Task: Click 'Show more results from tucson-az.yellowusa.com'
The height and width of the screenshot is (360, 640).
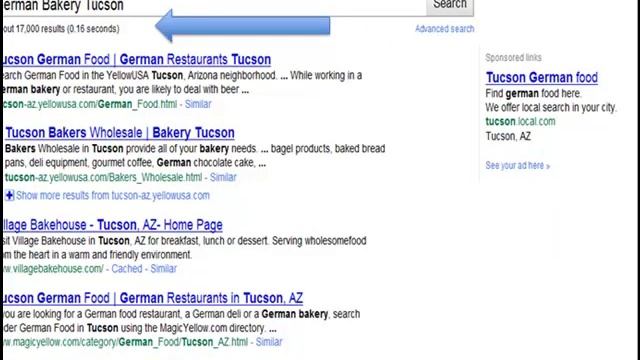Action: pyautogui.click(x=113, y=196)
